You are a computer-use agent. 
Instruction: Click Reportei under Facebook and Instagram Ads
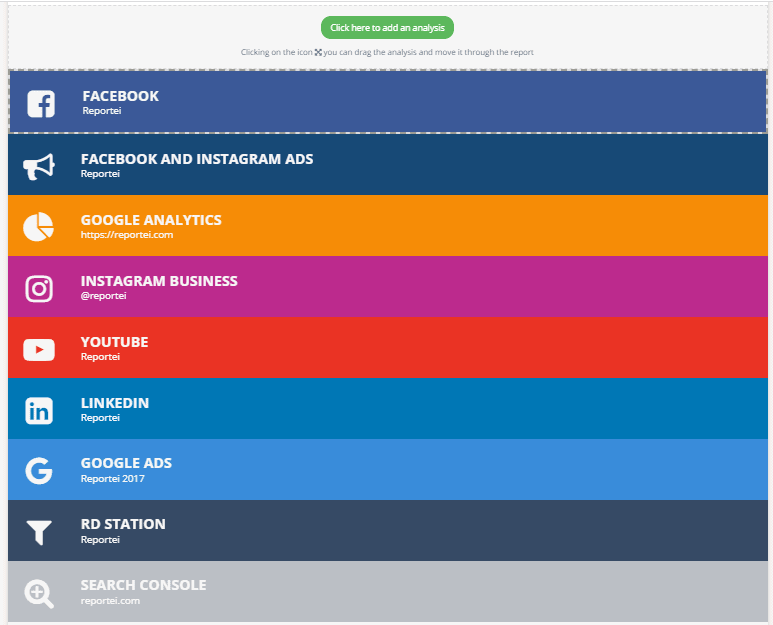click(x=100, y=174)
